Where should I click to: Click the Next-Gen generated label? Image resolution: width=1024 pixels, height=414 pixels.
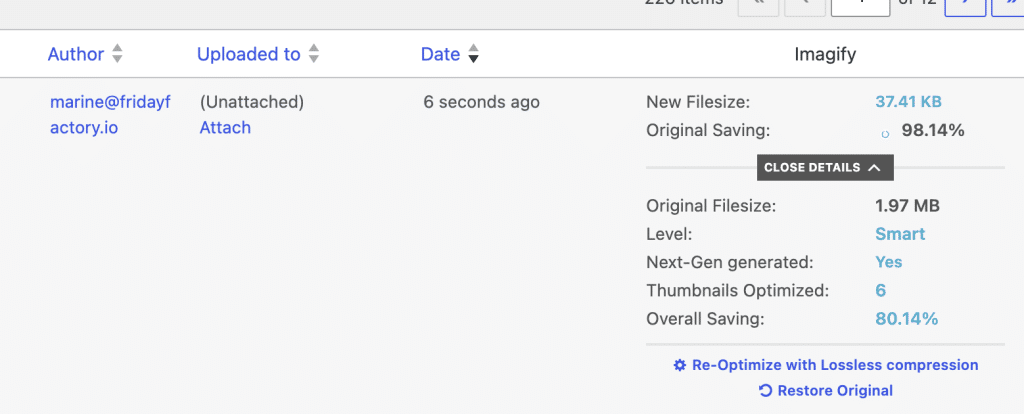pyautogui.click(x=730, y=263)
